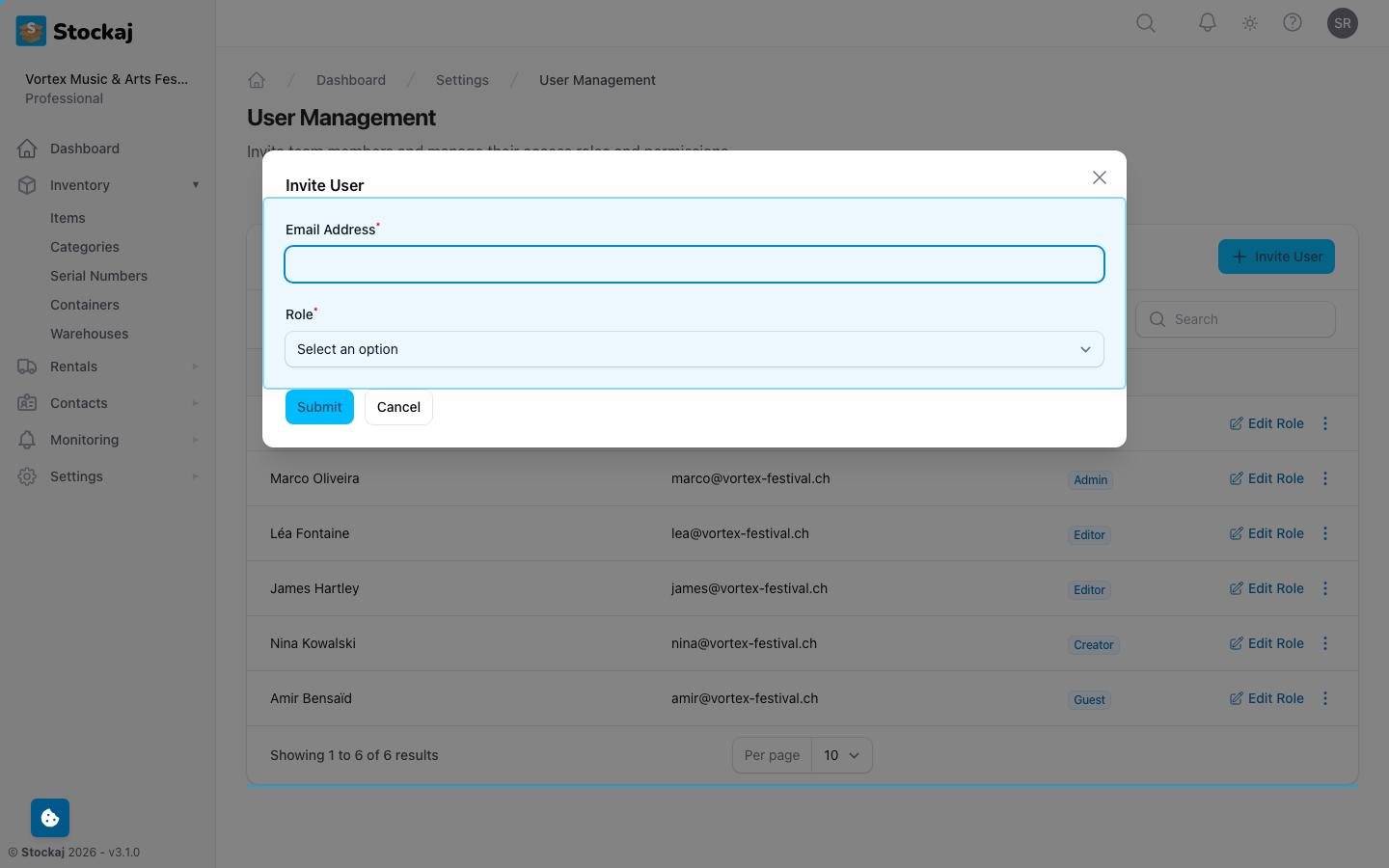This screenshot has height=868, width=1389.
Task: Open the notifications bell
Action: click(x=1207, y=22)
